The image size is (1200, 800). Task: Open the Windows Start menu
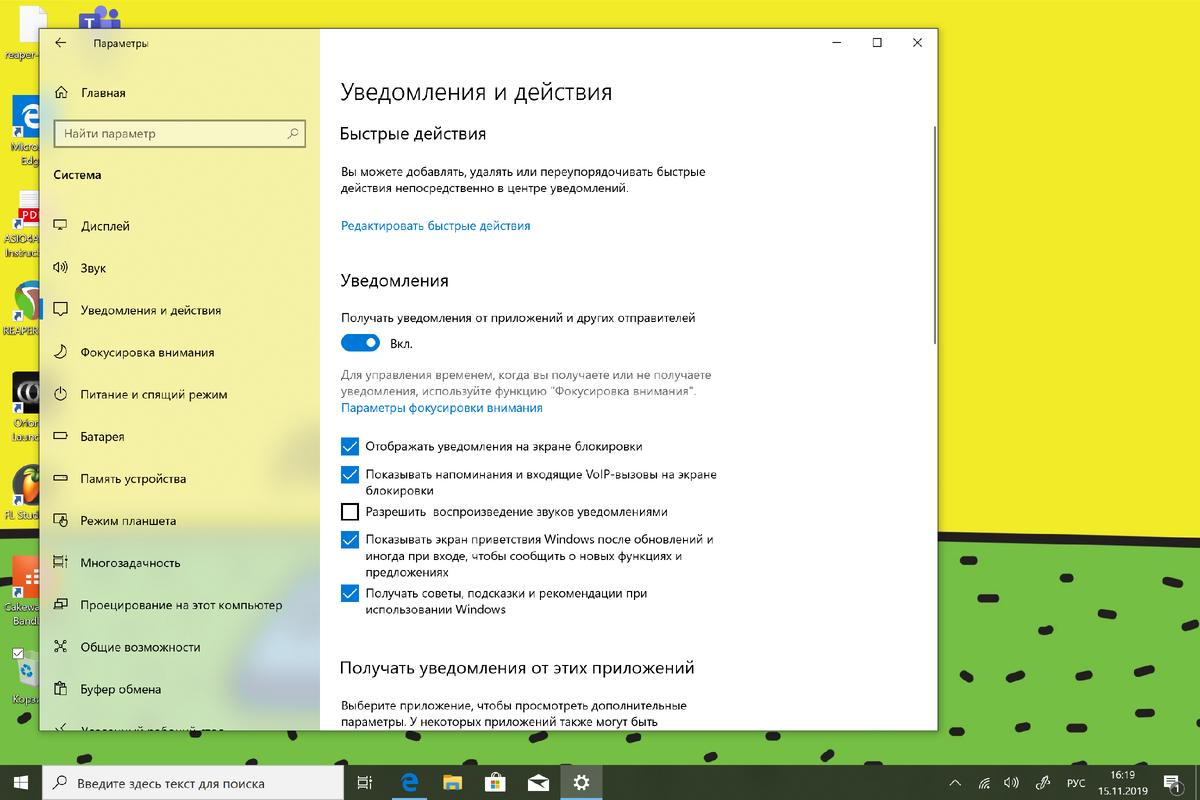pyautogui.click(x=22, y=783)
